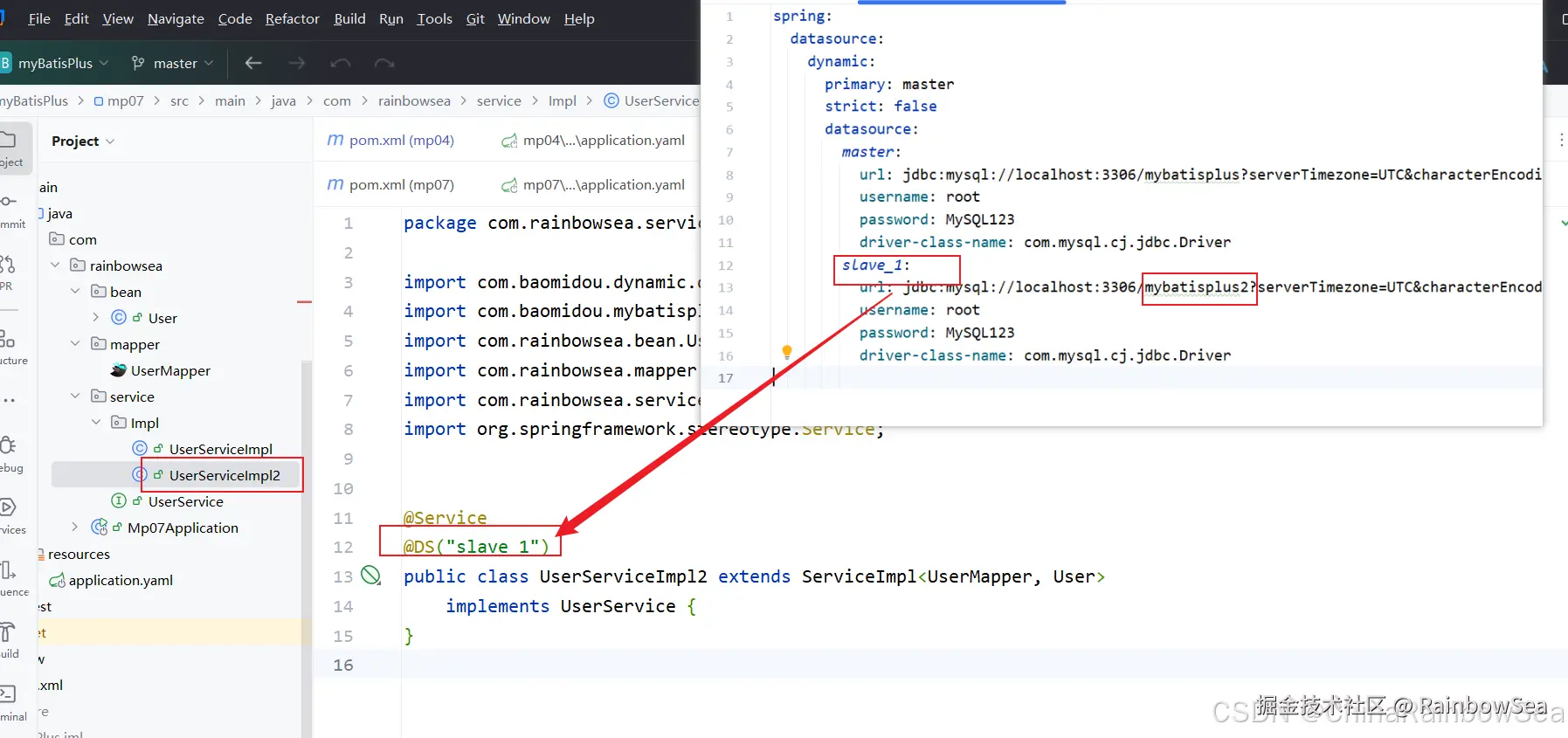Switch to pom.xml (mp04) tab

tap(390, 140)
